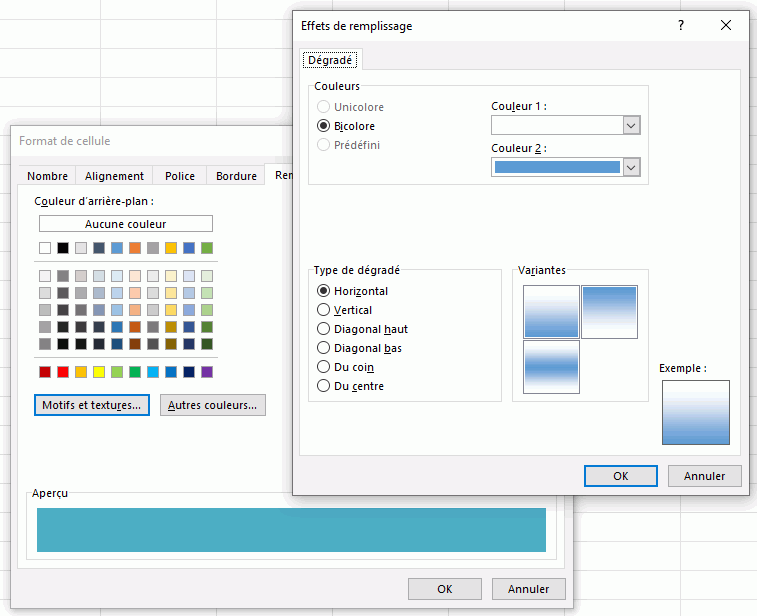Expand the Couleur 2 dropdown arrow
Image resolution: width=757 pixels, height=616 pixels.
pyautogui.click(x=631, y=167)
